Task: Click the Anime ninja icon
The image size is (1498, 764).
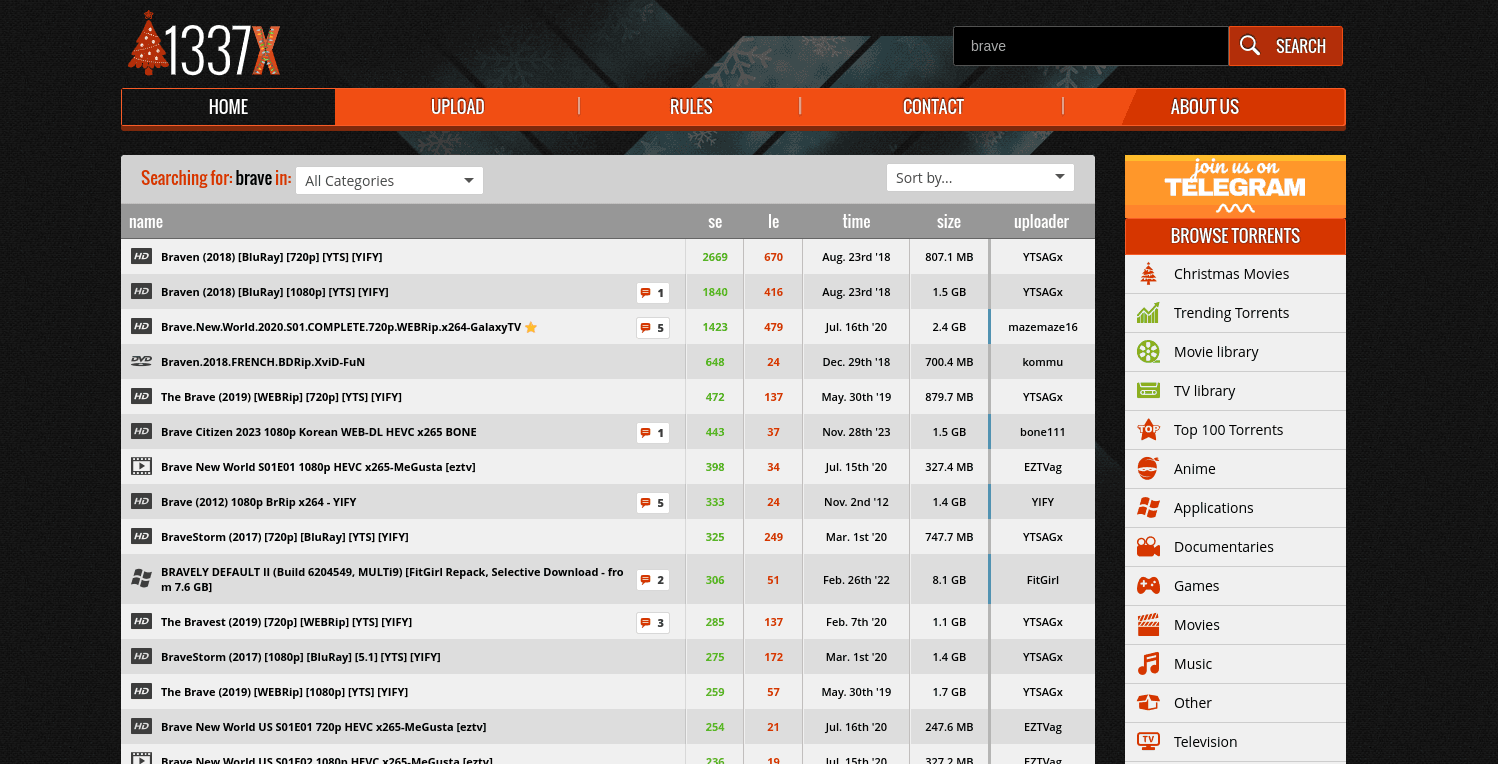Action: (x=1148, y=469)
